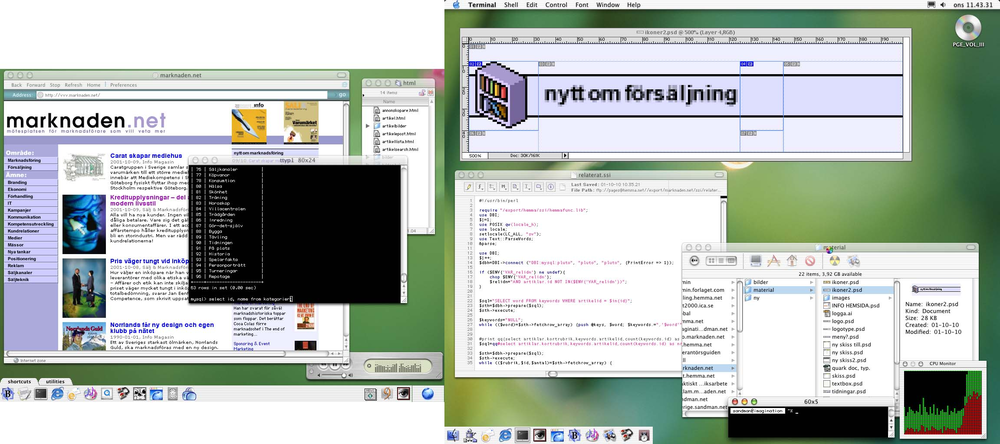Select the Ekonomi category in the sidebar

click(x=18, y=191)
